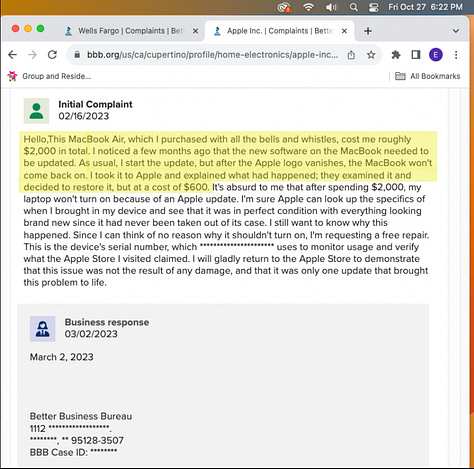This screenshot has width=474, height=469.
Task: Click 'I'm requesting a free repair' text
Action: click(x=369, y=235)
